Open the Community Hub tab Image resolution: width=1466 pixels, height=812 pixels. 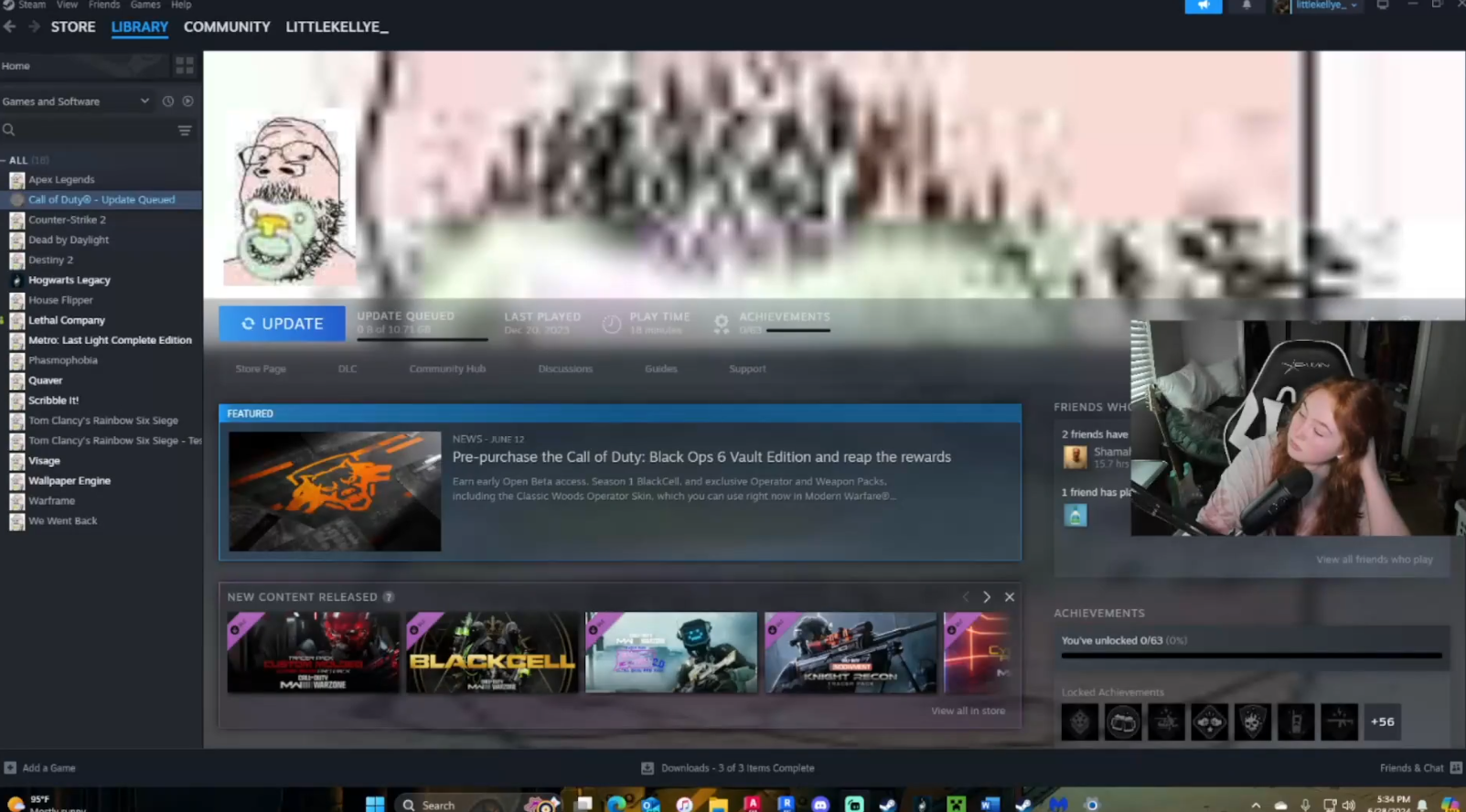pyautogui.click(x=447, y=369)
